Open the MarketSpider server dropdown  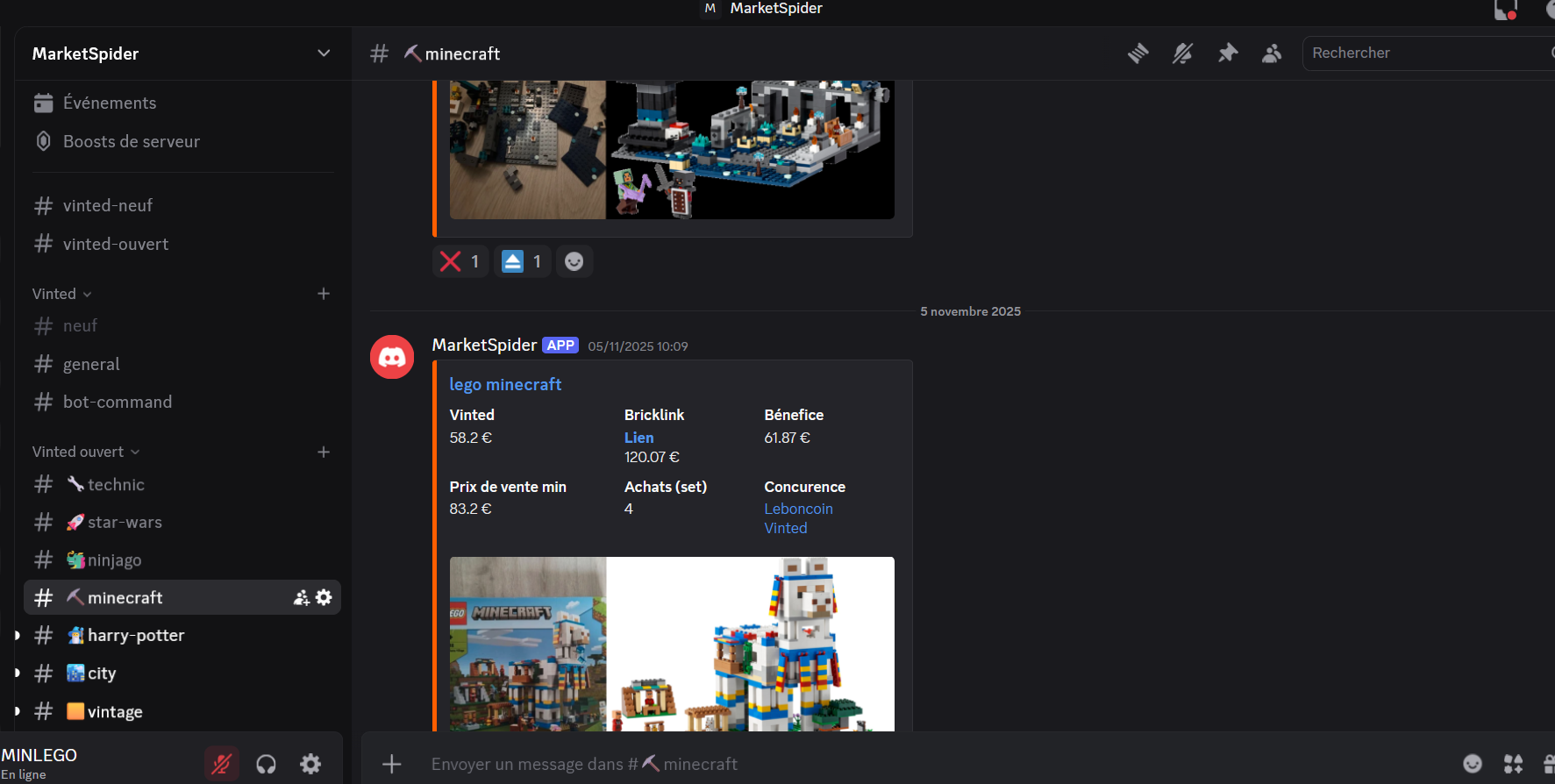point(324,53)
